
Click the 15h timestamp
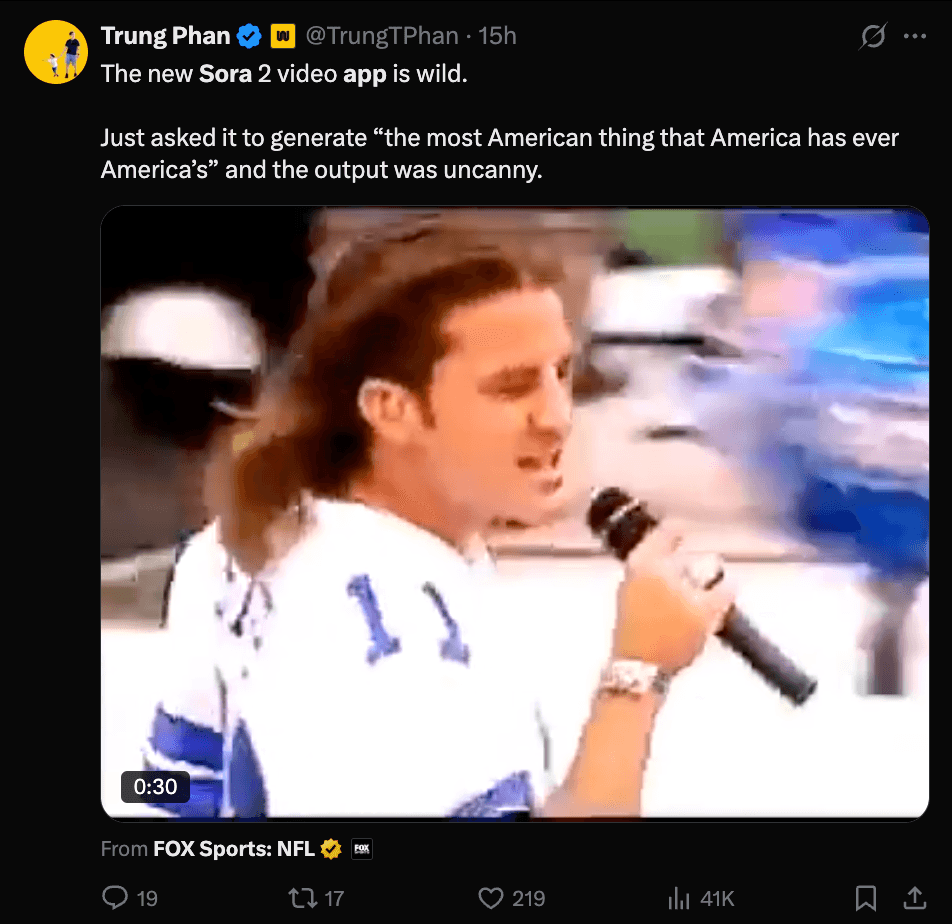497,37
